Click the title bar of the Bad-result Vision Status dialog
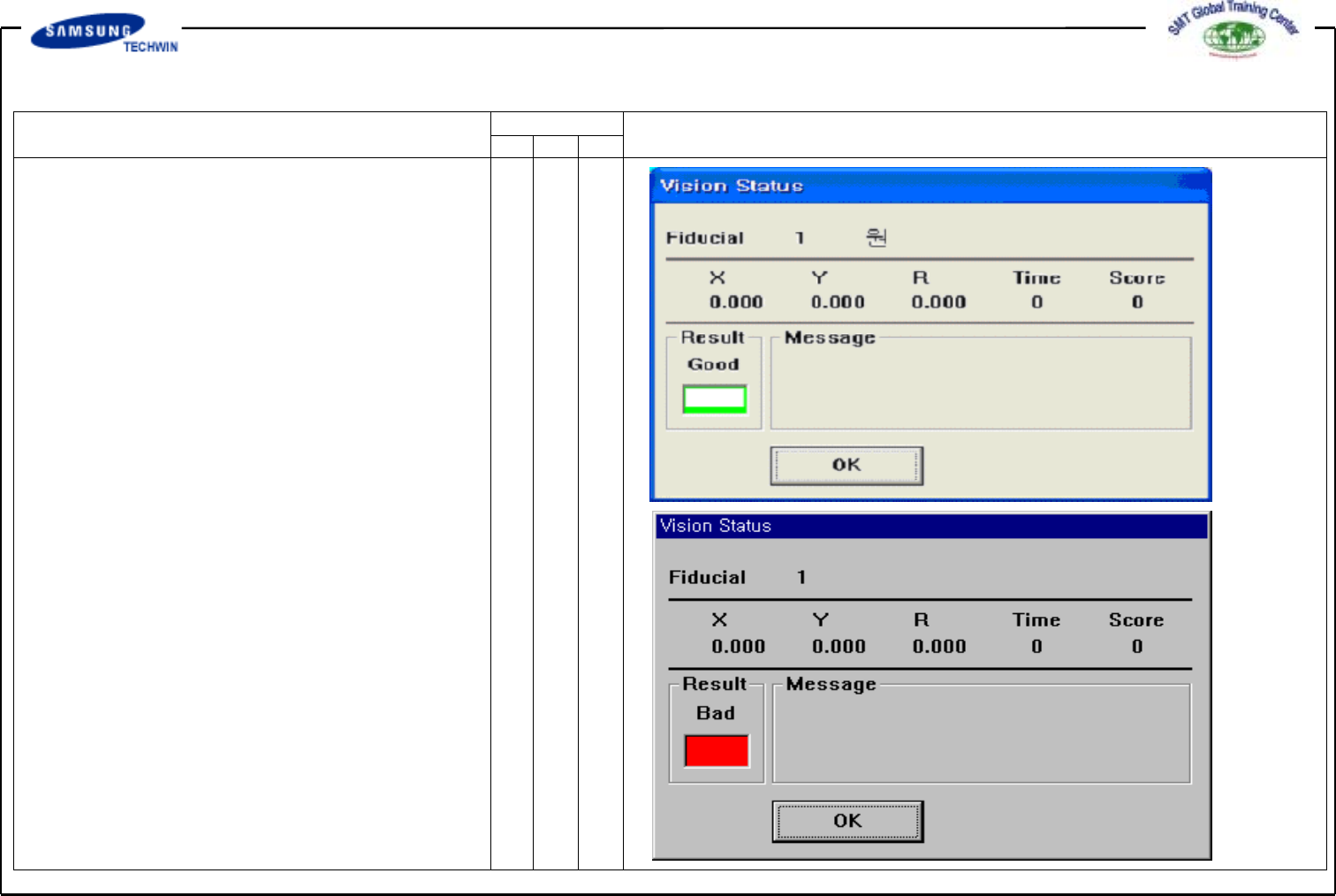The height and width of the screenshot is (896, 1336). coord(931,526)
